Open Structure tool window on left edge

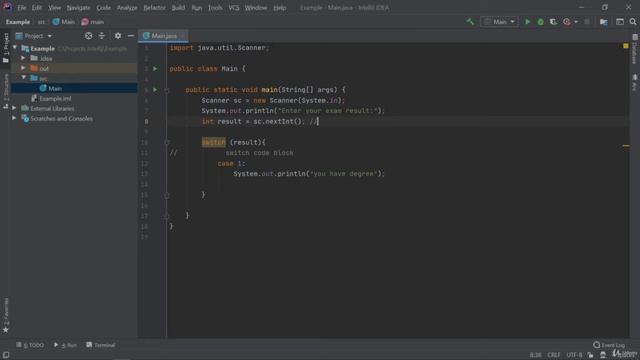click(6, 91)
